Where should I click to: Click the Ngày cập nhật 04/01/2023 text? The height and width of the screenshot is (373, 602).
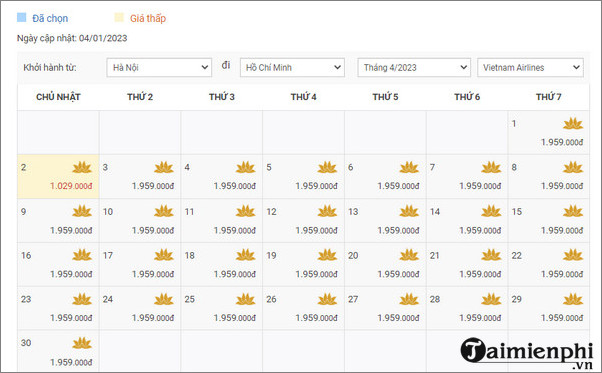point(72,38)
